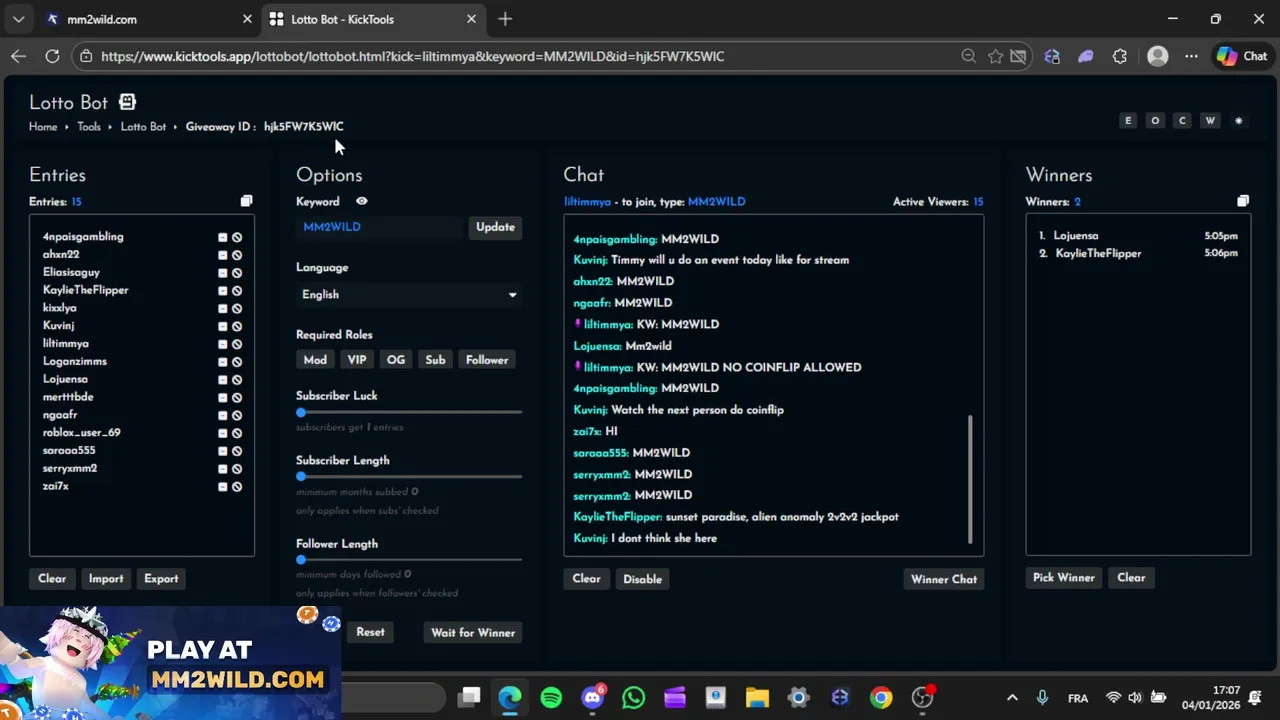Click the Update keyword button
The height and width of the screenshot is (720, 1280).
click(x=495, y=227)
